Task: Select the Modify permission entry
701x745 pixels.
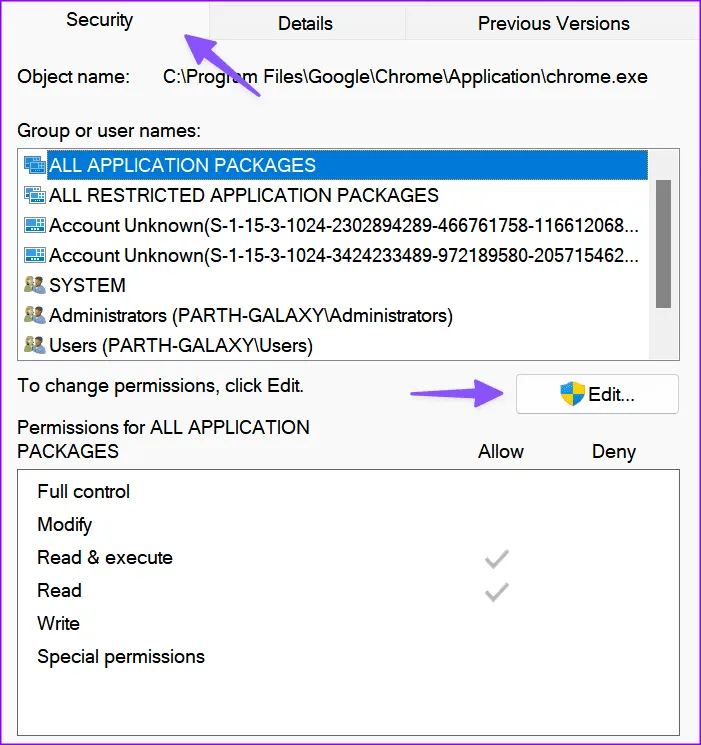Action: tap(65, 525)
